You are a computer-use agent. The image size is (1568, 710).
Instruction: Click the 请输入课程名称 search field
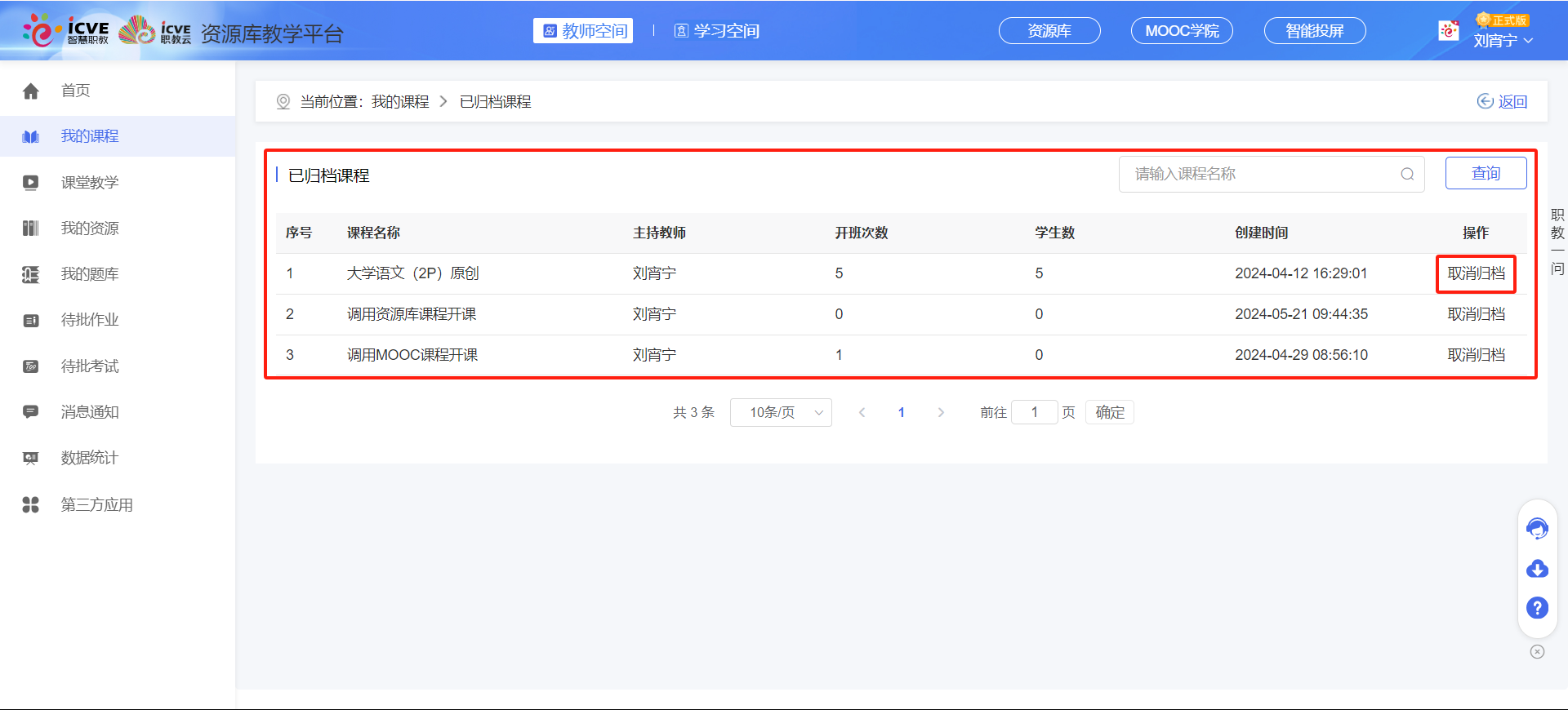(x=1272, y=174)
